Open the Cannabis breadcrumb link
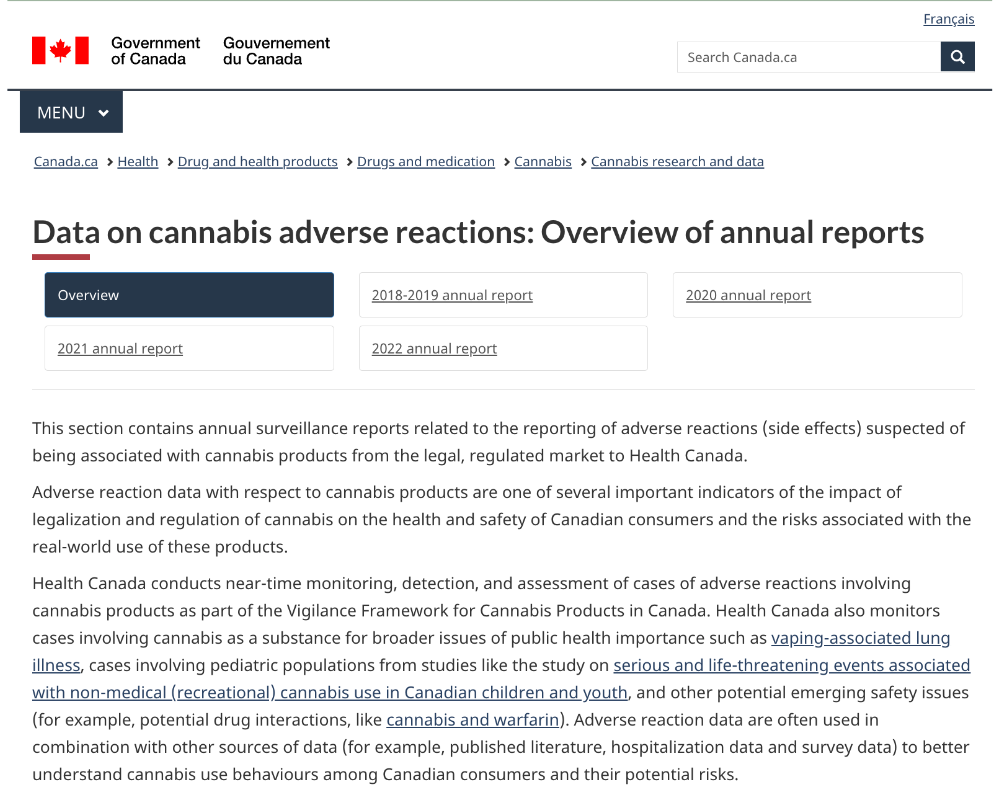1000x800 pixels. [542, 161]
